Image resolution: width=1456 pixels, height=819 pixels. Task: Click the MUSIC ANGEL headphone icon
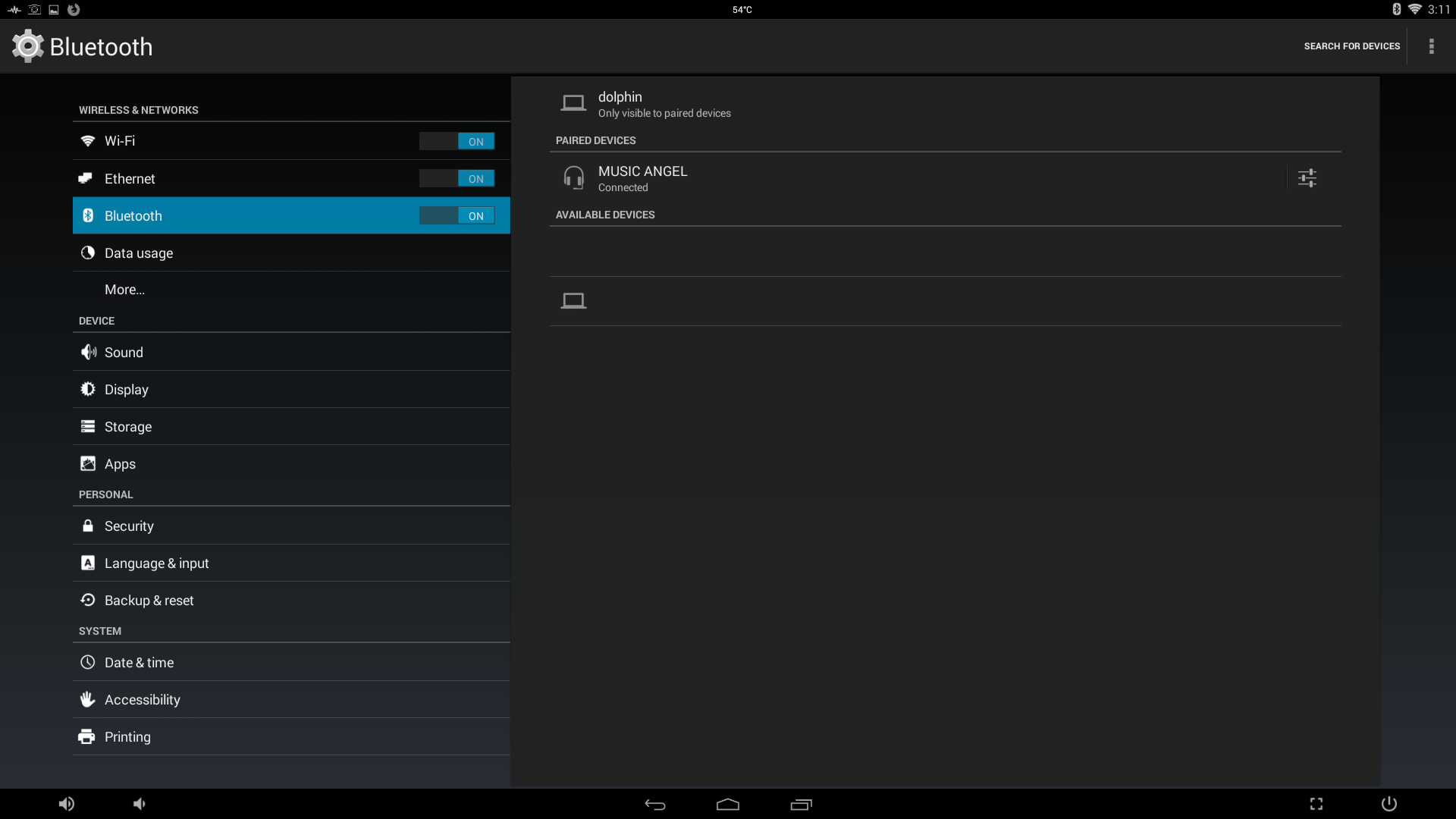(574, 178)
